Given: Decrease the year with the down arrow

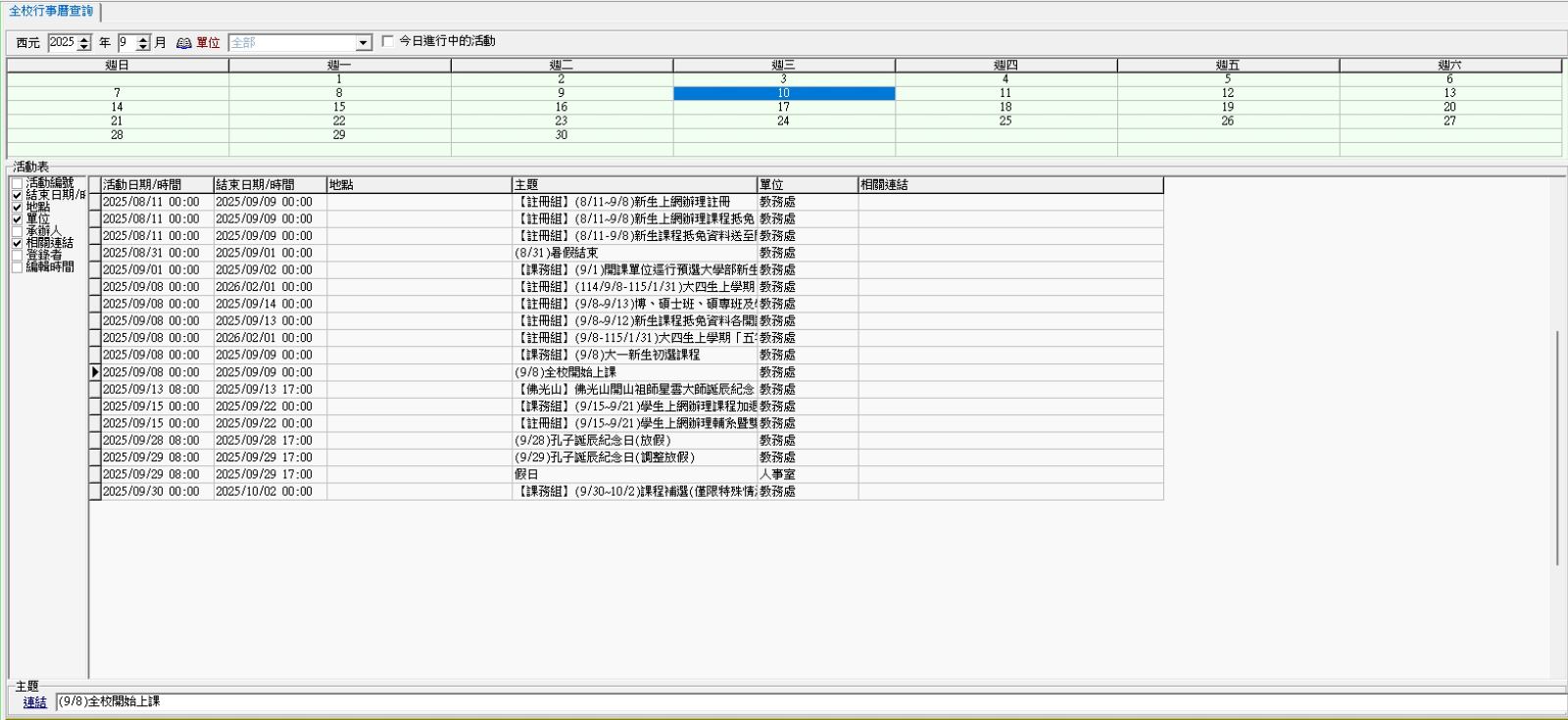Looking at the screenshot, I should click(84, 47).
